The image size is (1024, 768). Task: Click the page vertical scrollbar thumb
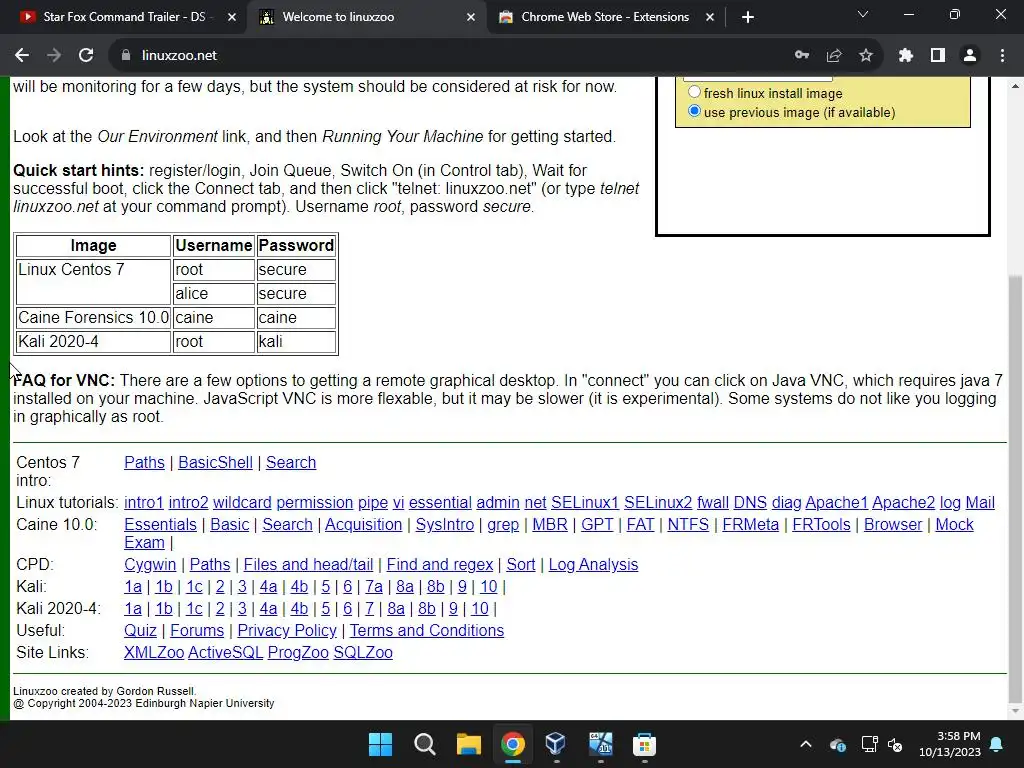(1015, 490)
